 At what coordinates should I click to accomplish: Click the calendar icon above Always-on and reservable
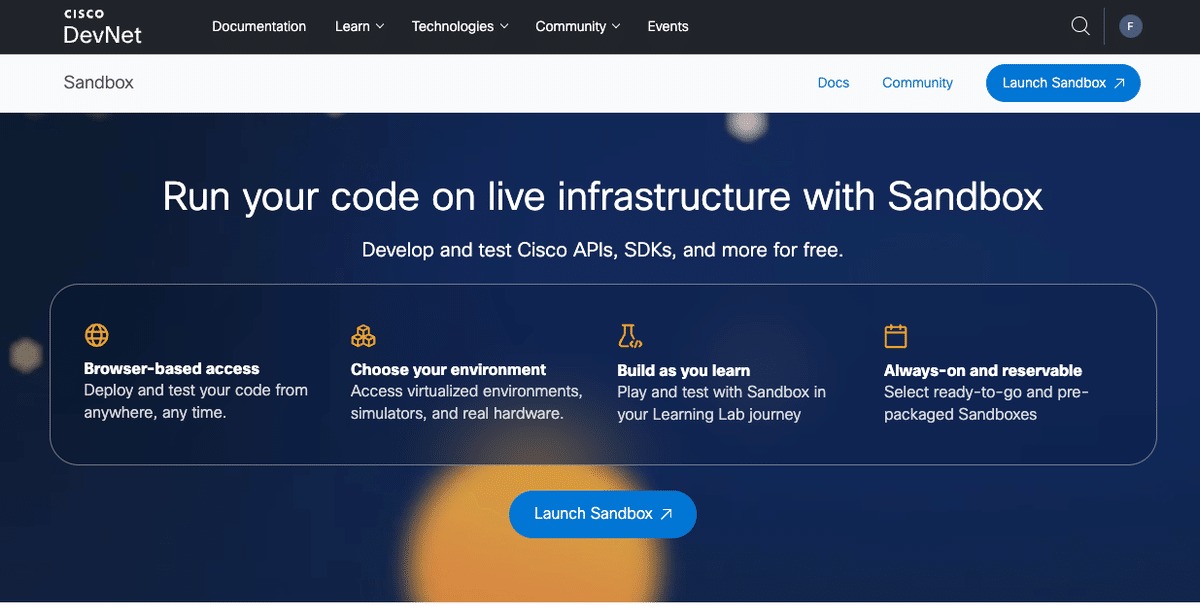coord(896,335)
